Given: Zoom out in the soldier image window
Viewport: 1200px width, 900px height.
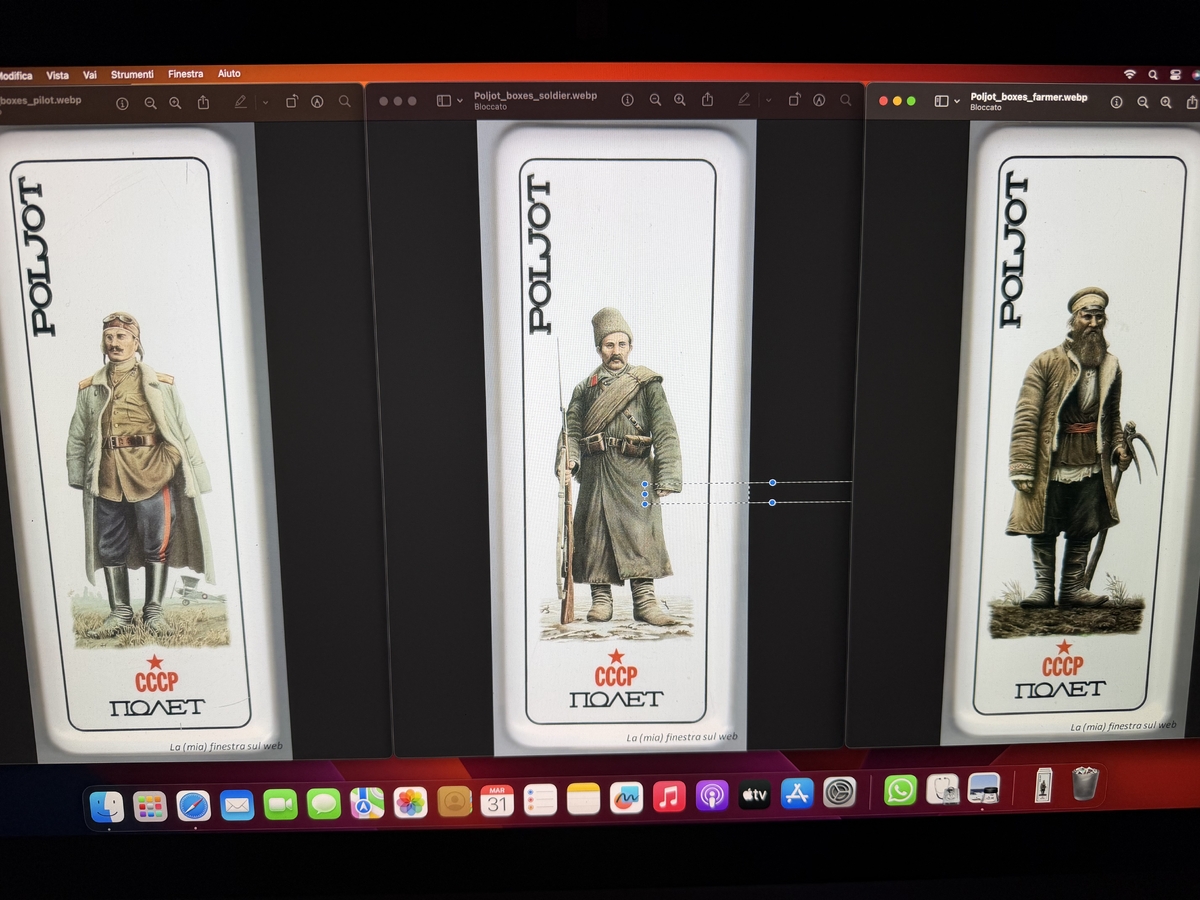Looking at the screenshot, I should click(655, 100).
